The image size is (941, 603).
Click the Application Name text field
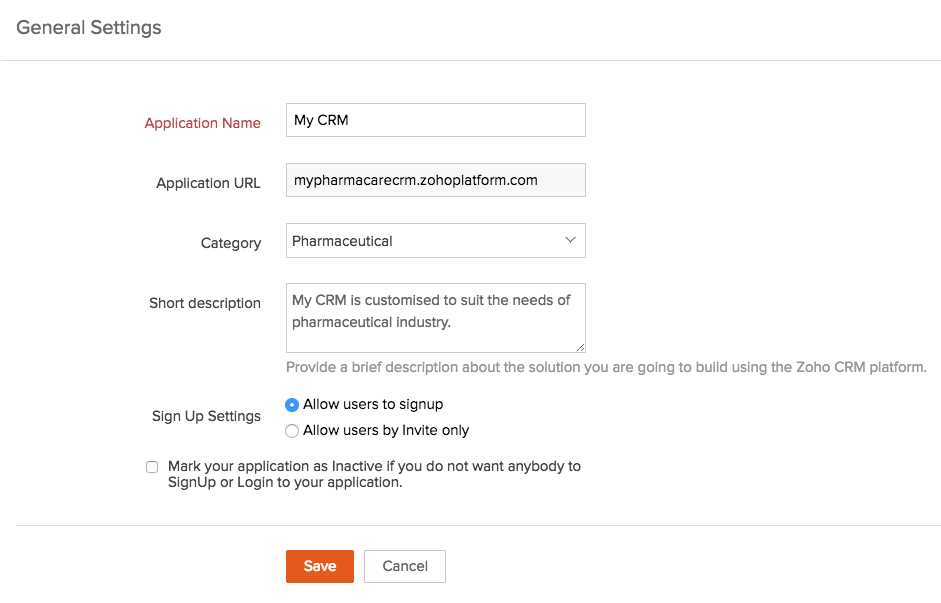(x=435, y=120)
